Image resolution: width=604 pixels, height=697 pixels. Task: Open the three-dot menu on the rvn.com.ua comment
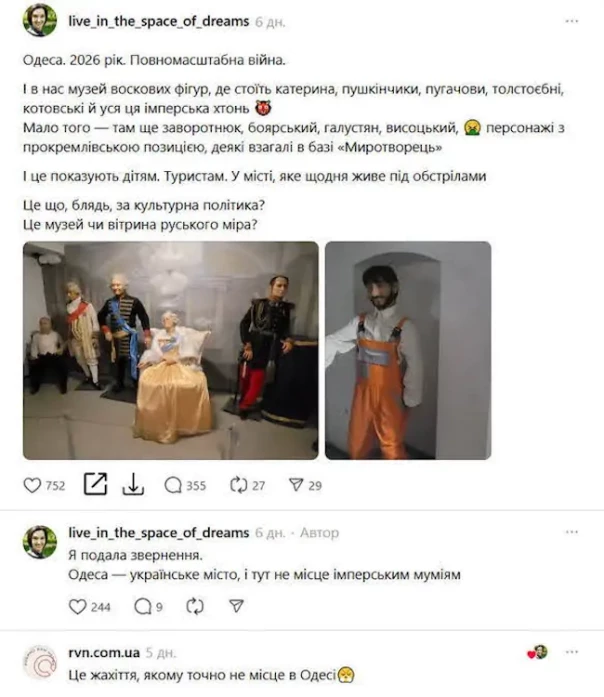[572, 652]
